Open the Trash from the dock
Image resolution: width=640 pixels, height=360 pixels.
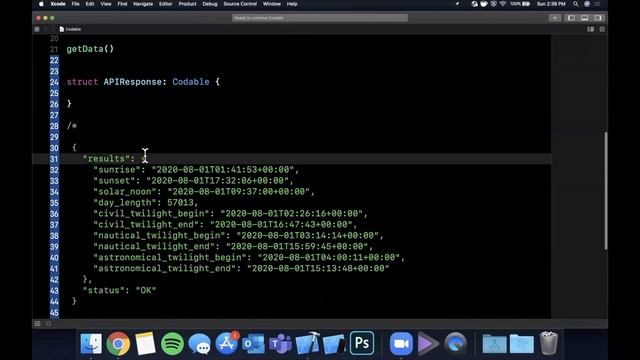(549, 344)
